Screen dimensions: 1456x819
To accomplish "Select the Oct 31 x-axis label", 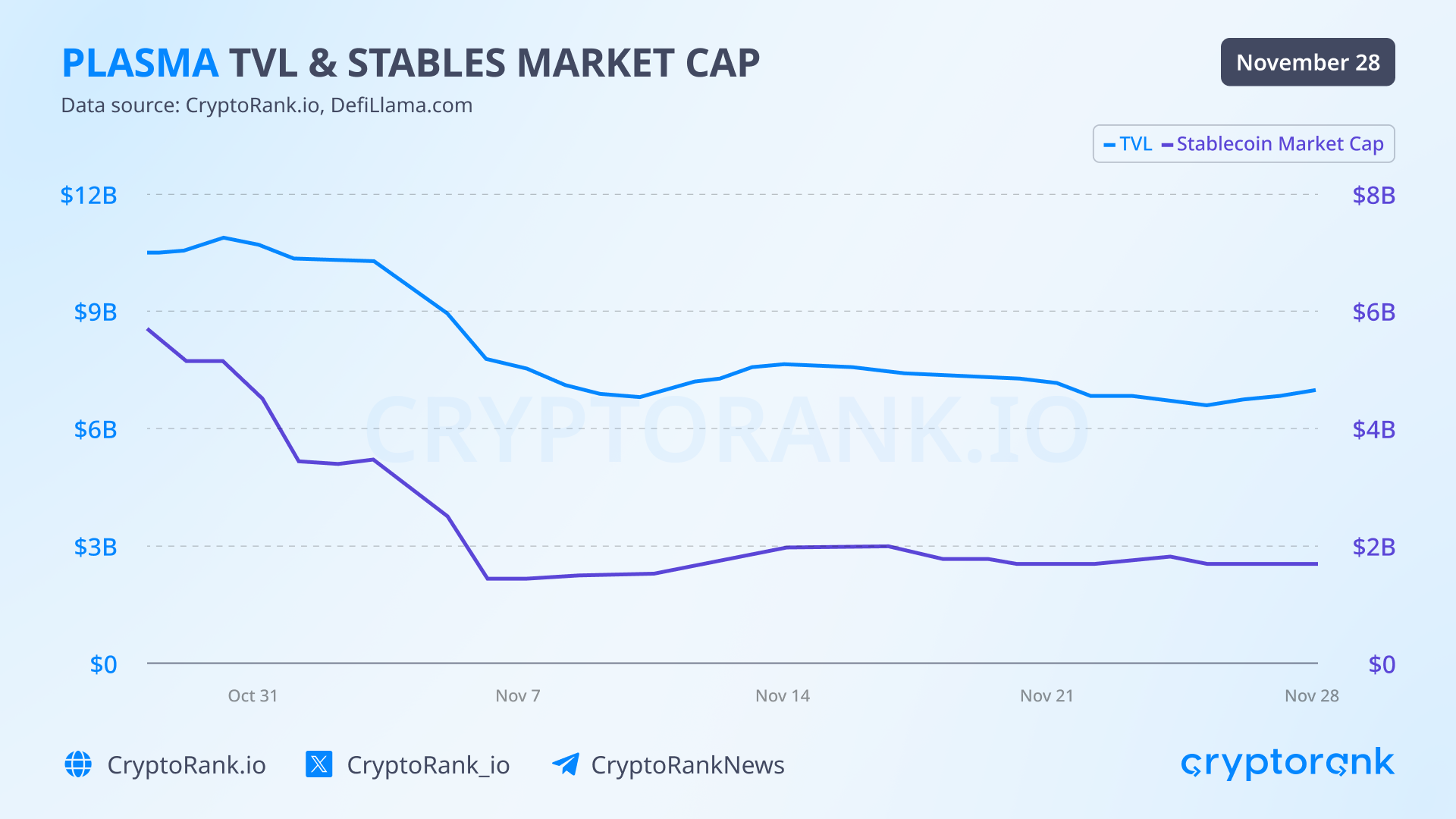I will click(x=253, y=695).
